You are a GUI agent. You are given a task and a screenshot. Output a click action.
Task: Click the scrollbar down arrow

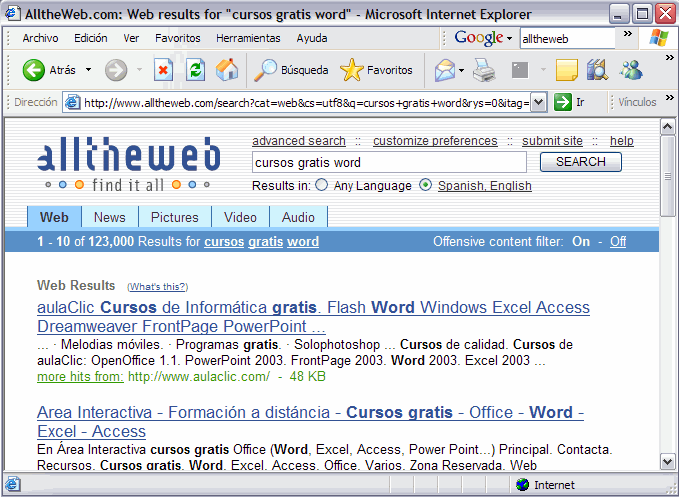pyautogui.click(x=667, y=461)
